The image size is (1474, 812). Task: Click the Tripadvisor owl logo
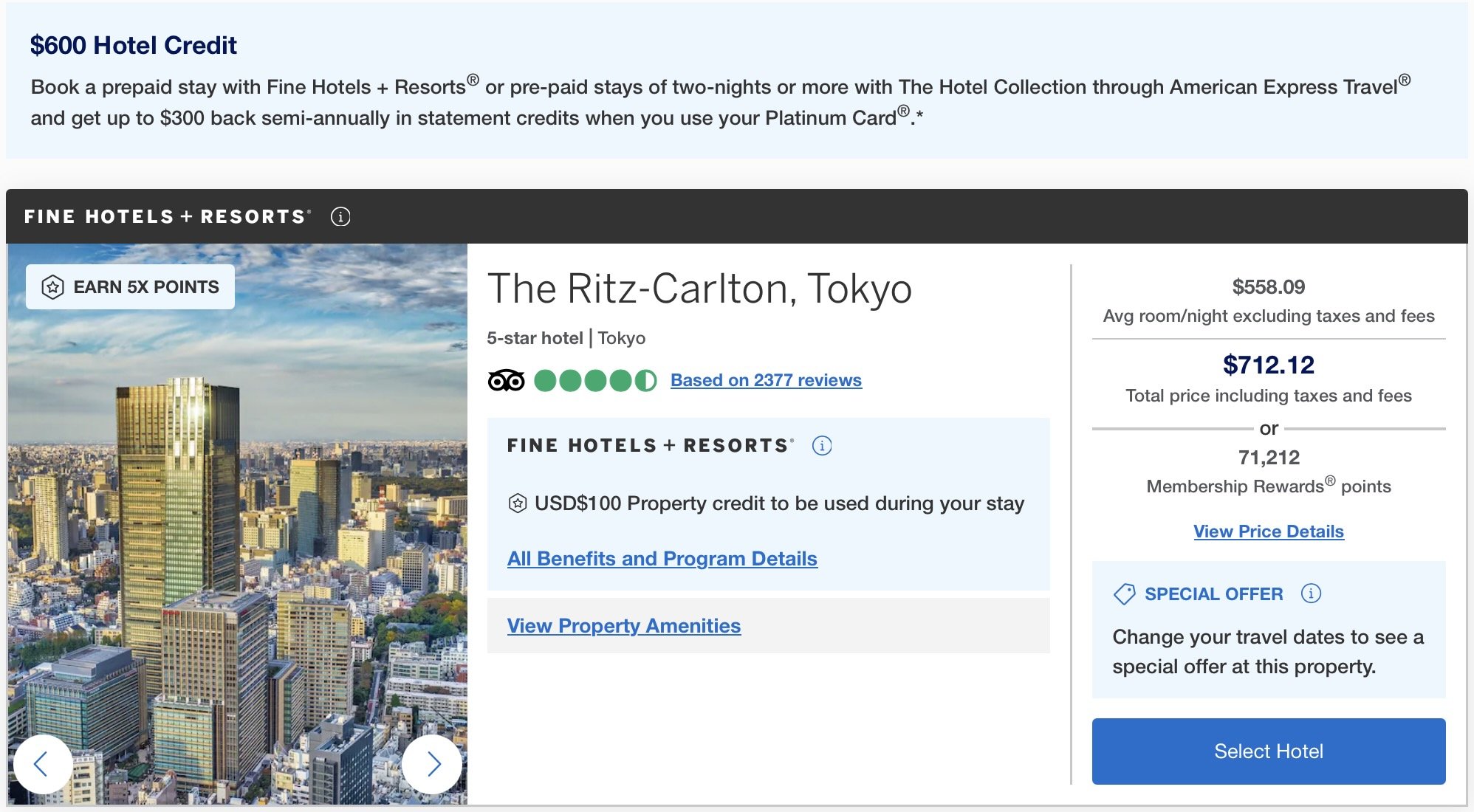[x=506, y=380]
